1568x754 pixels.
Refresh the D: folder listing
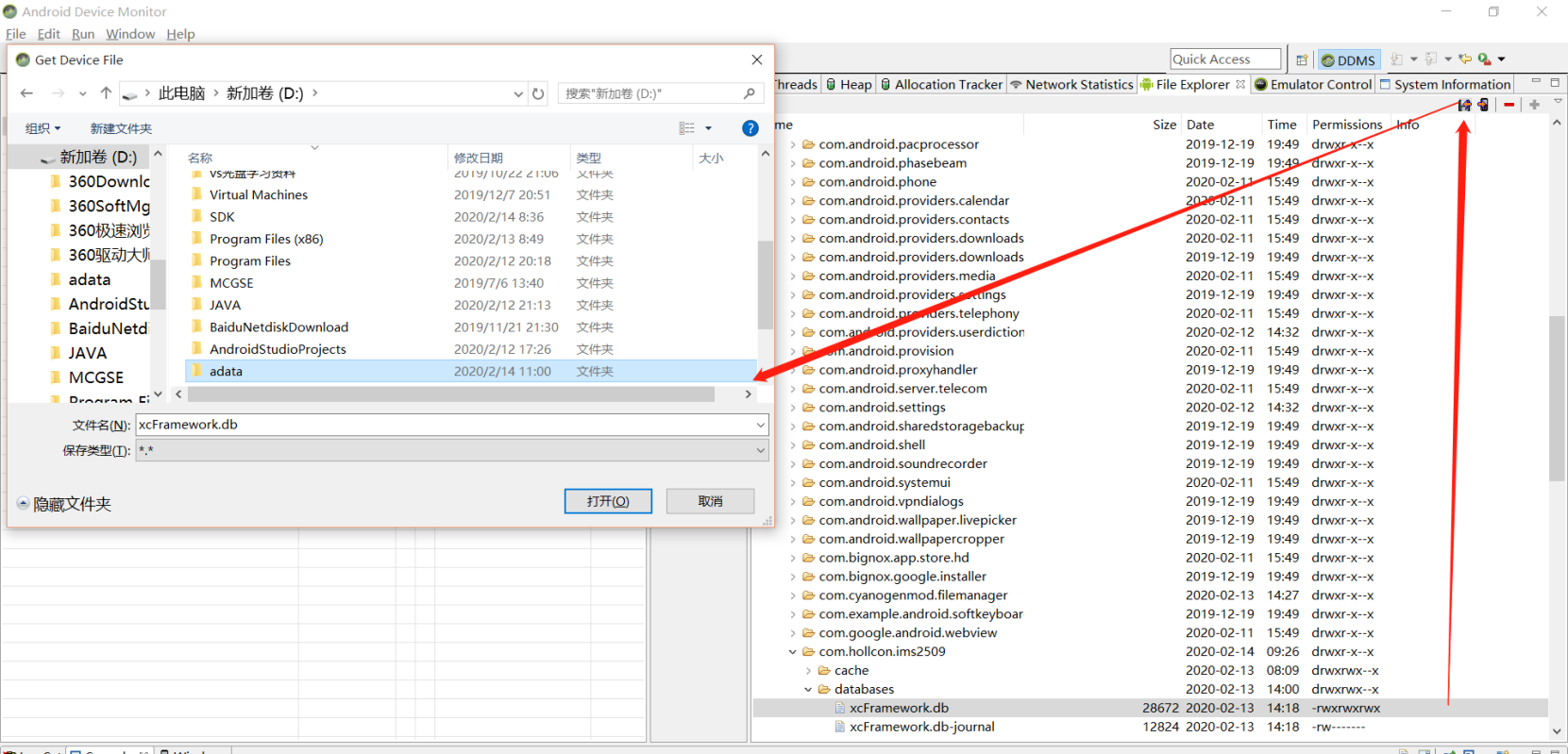click(538, 93)
